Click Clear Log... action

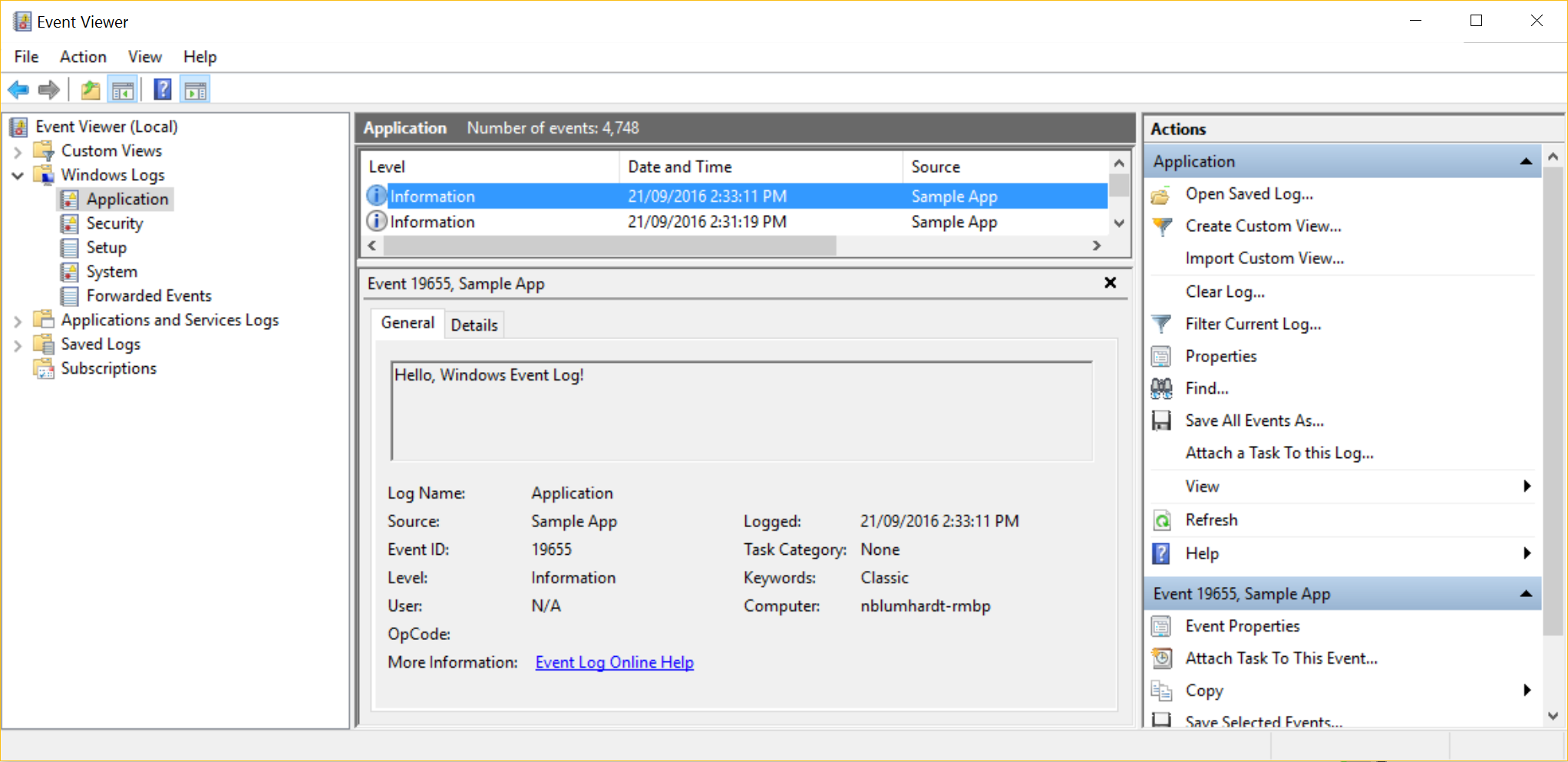pos(1225,292)
